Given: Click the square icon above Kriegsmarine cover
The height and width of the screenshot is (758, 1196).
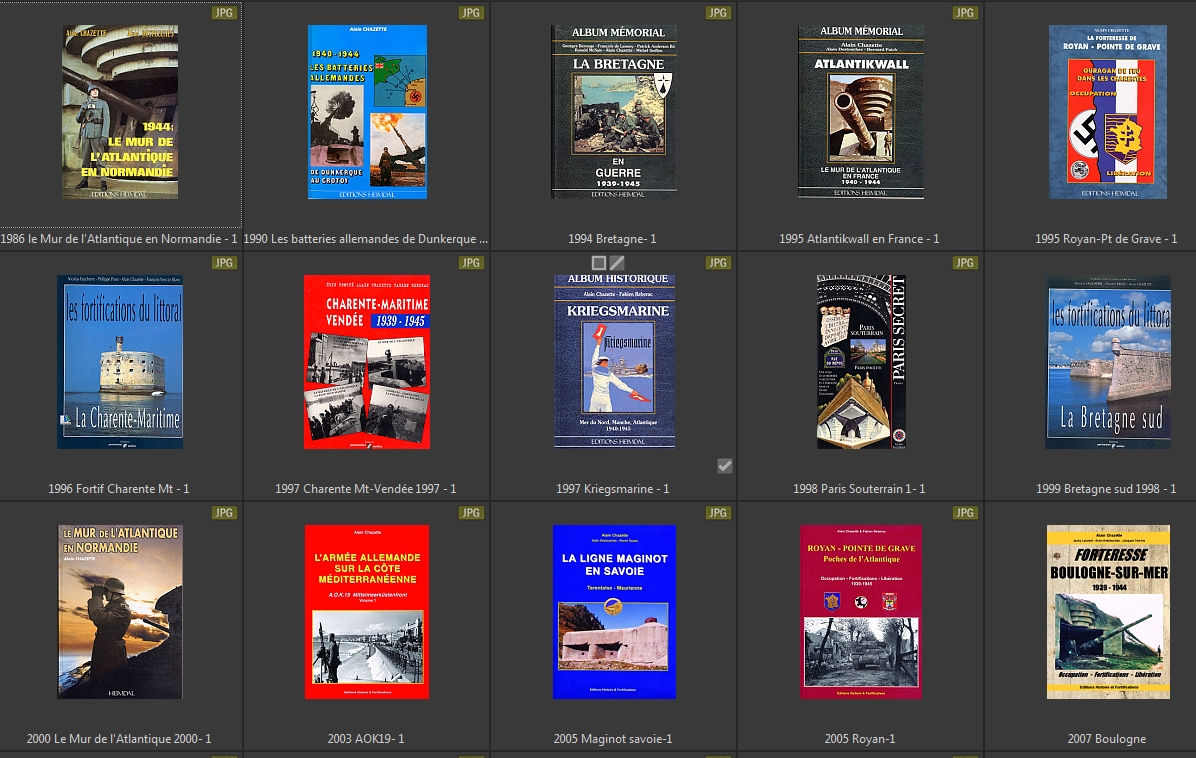Looking at the screenshot, I should point(599,263).
